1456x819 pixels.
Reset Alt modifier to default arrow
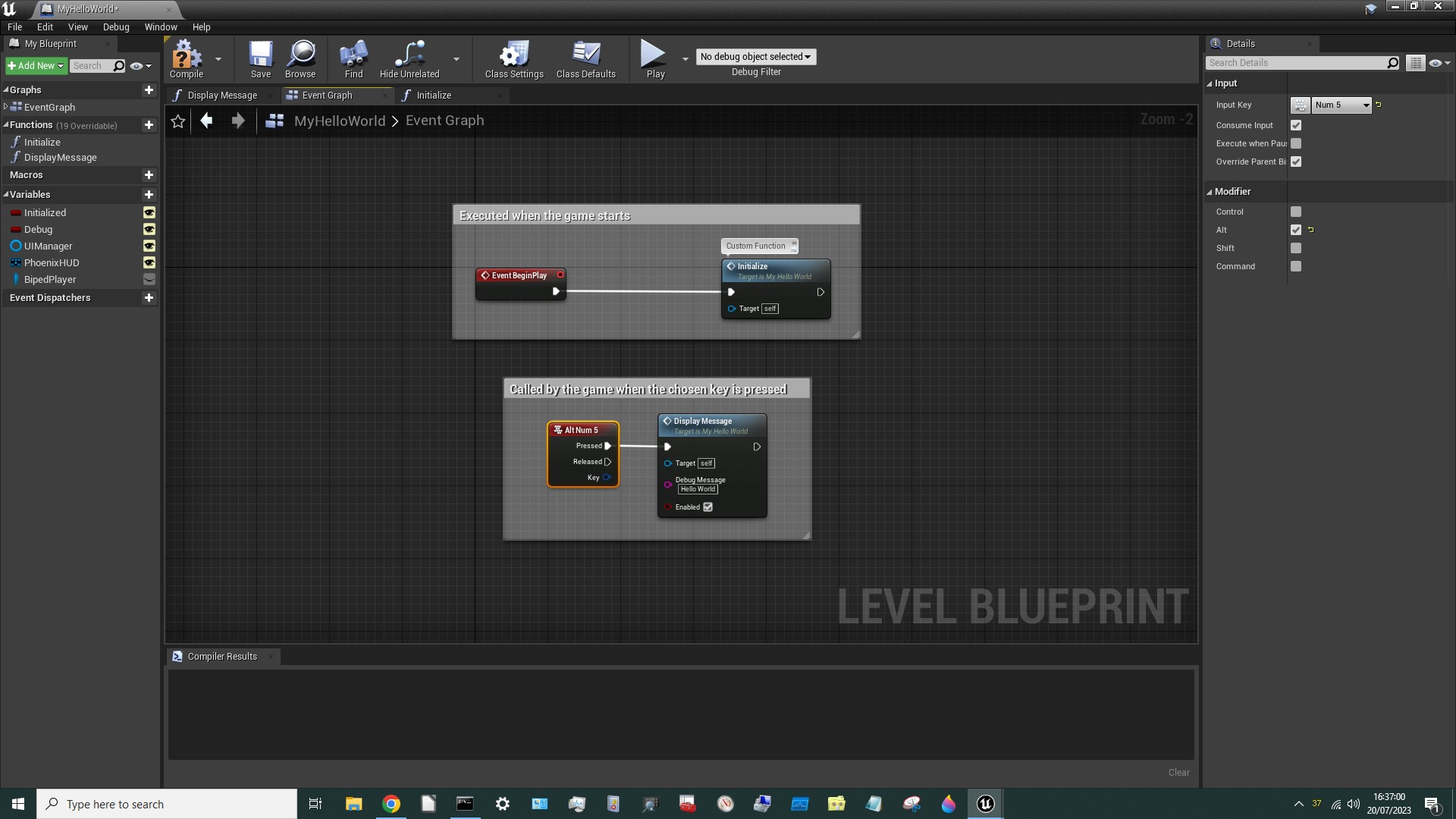coord(1310,230)
